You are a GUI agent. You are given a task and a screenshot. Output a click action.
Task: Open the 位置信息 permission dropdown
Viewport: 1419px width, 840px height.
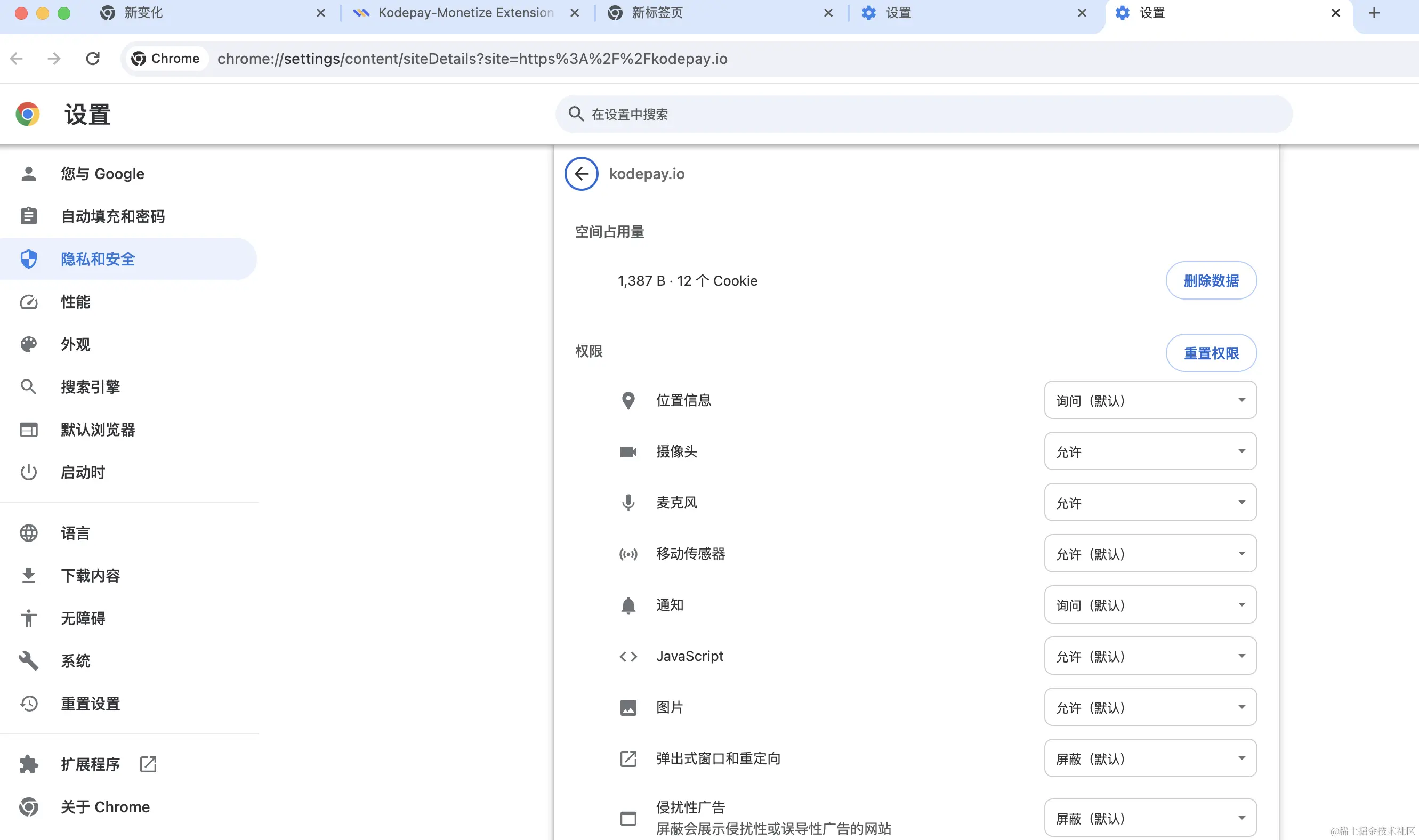tap(1150, 400)
